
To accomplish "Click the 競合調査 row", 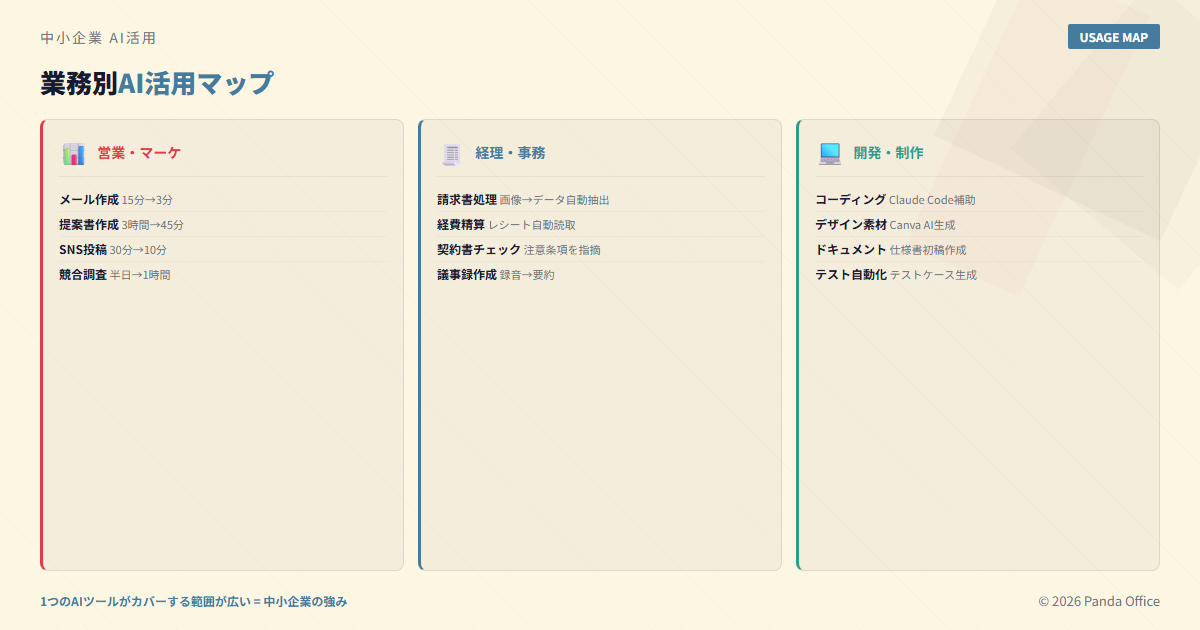I will coord(115,275).
